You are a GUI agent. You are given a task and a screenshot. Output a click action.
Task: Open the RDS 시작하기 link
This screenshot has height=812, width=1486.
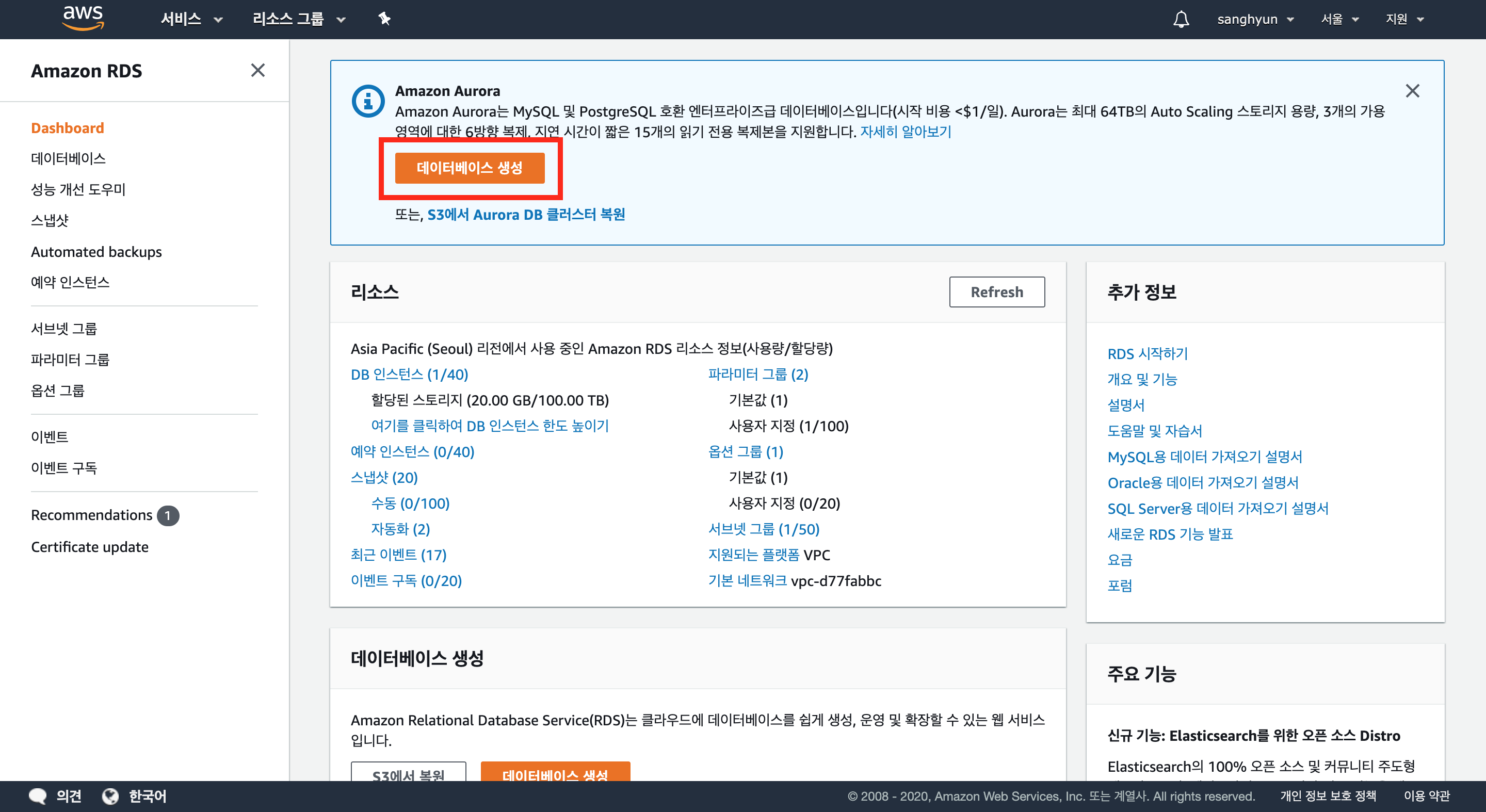click(1147, 353)
